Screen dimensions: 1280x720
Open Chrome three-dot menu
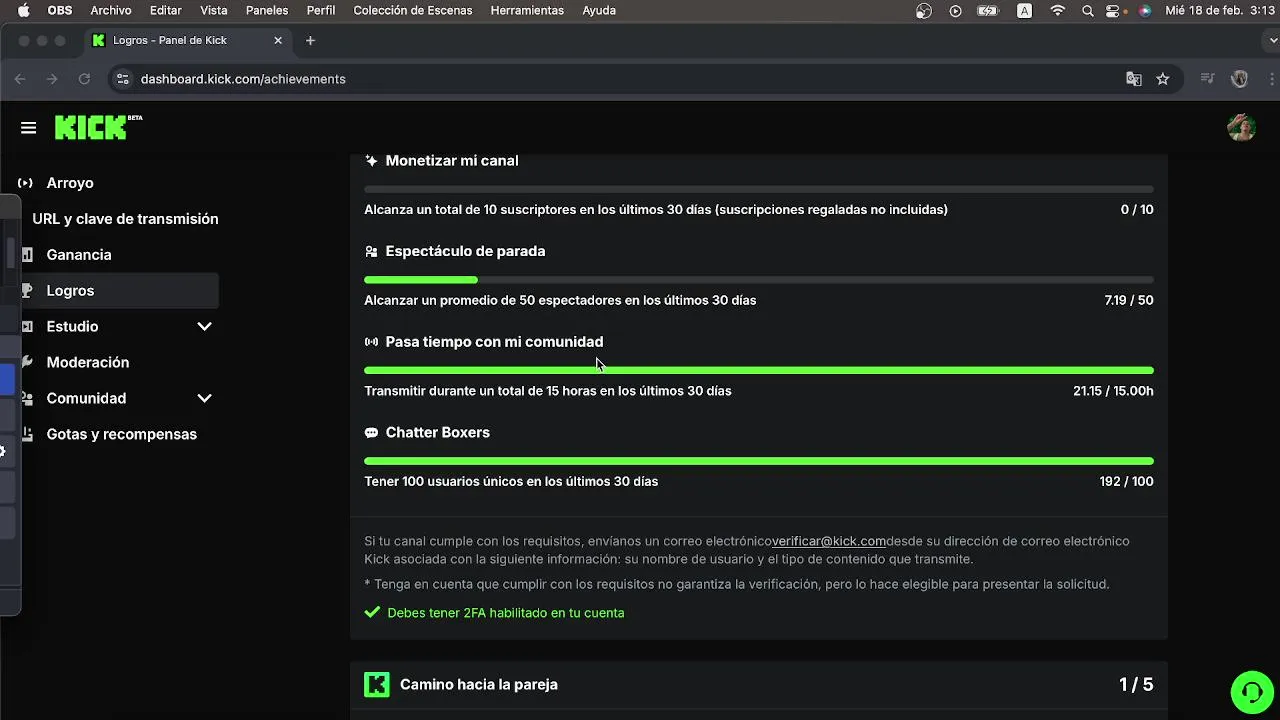tap(1273, 79)
